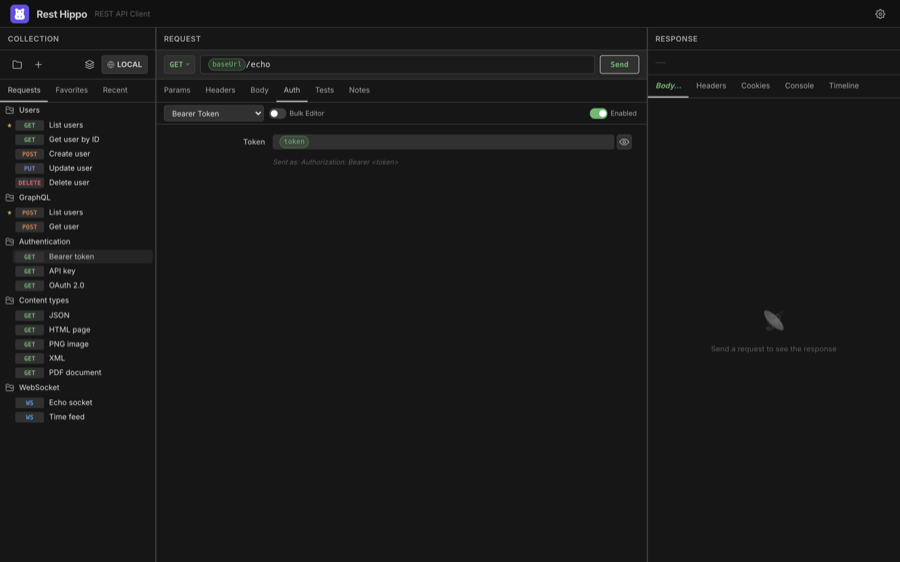Select the response Body tab
Image resolution: width=900 pixels, height=562 pixels.
pos(668,86)
